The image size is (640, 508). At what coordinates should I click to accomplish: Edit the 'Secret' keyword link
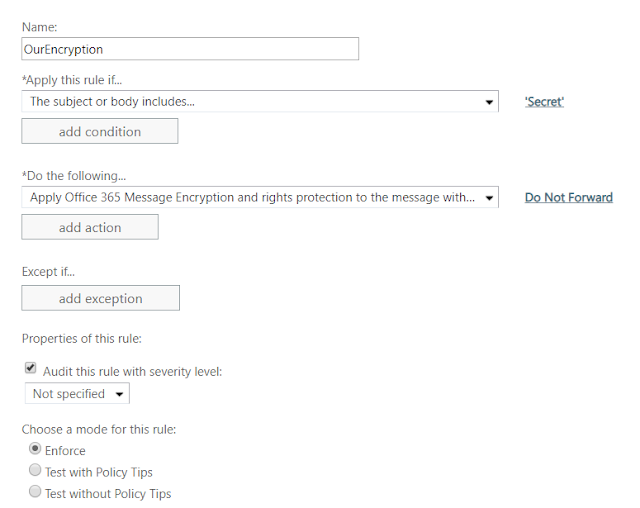(x=544, y=102)
